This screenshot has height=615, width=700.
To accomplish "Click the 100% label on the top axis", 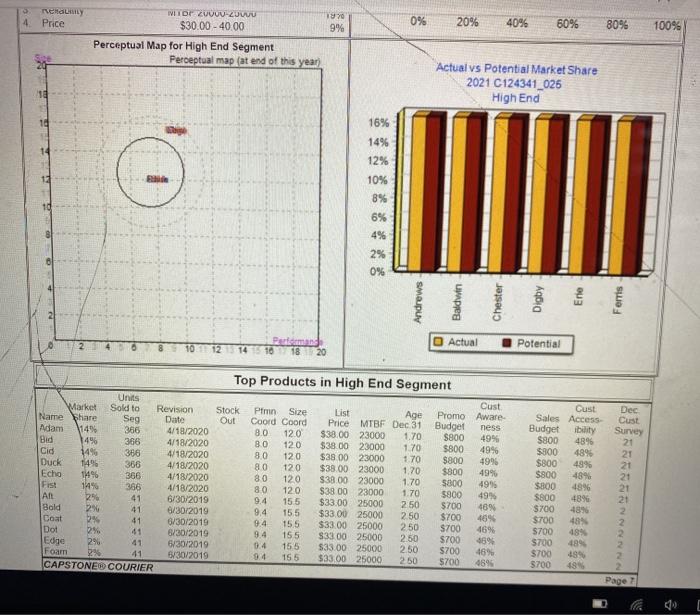I will tap(667, 25).
